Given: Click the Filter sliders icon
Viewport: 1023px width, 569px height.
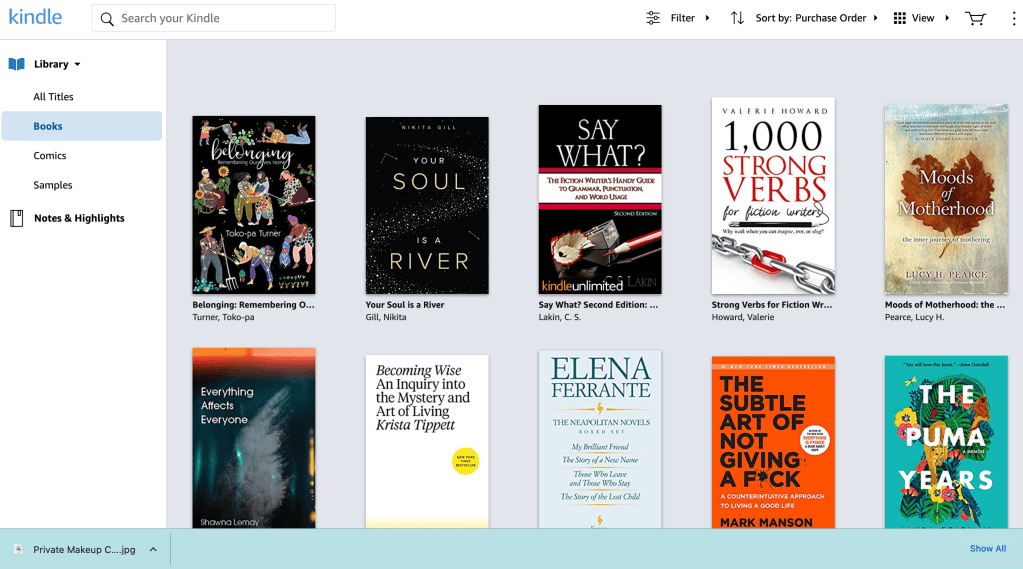Looking at the screenshot, I should click(653, 18).
